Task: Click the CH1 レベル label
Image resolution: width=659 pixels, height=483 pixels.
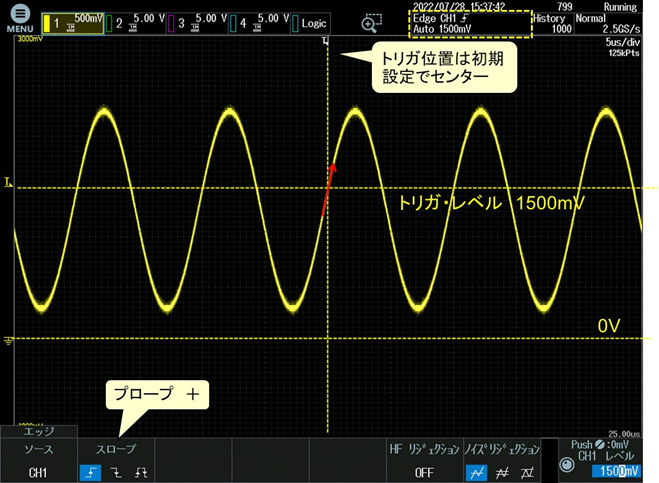Action: pos(606,456)
